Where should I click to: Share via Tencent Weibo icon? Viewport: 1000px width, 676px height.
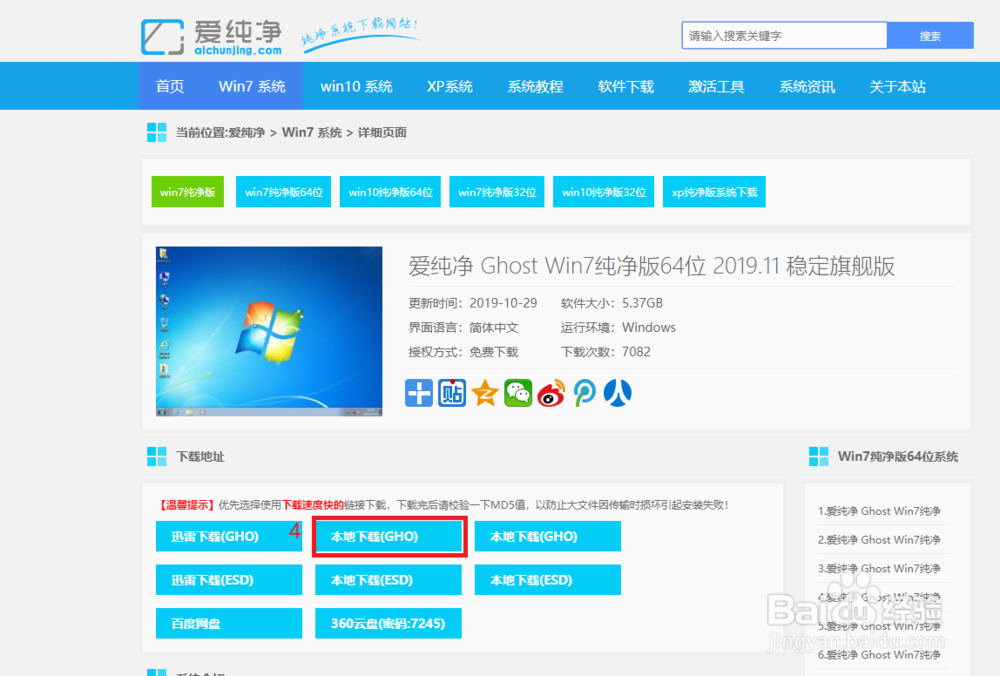[585, 393]
